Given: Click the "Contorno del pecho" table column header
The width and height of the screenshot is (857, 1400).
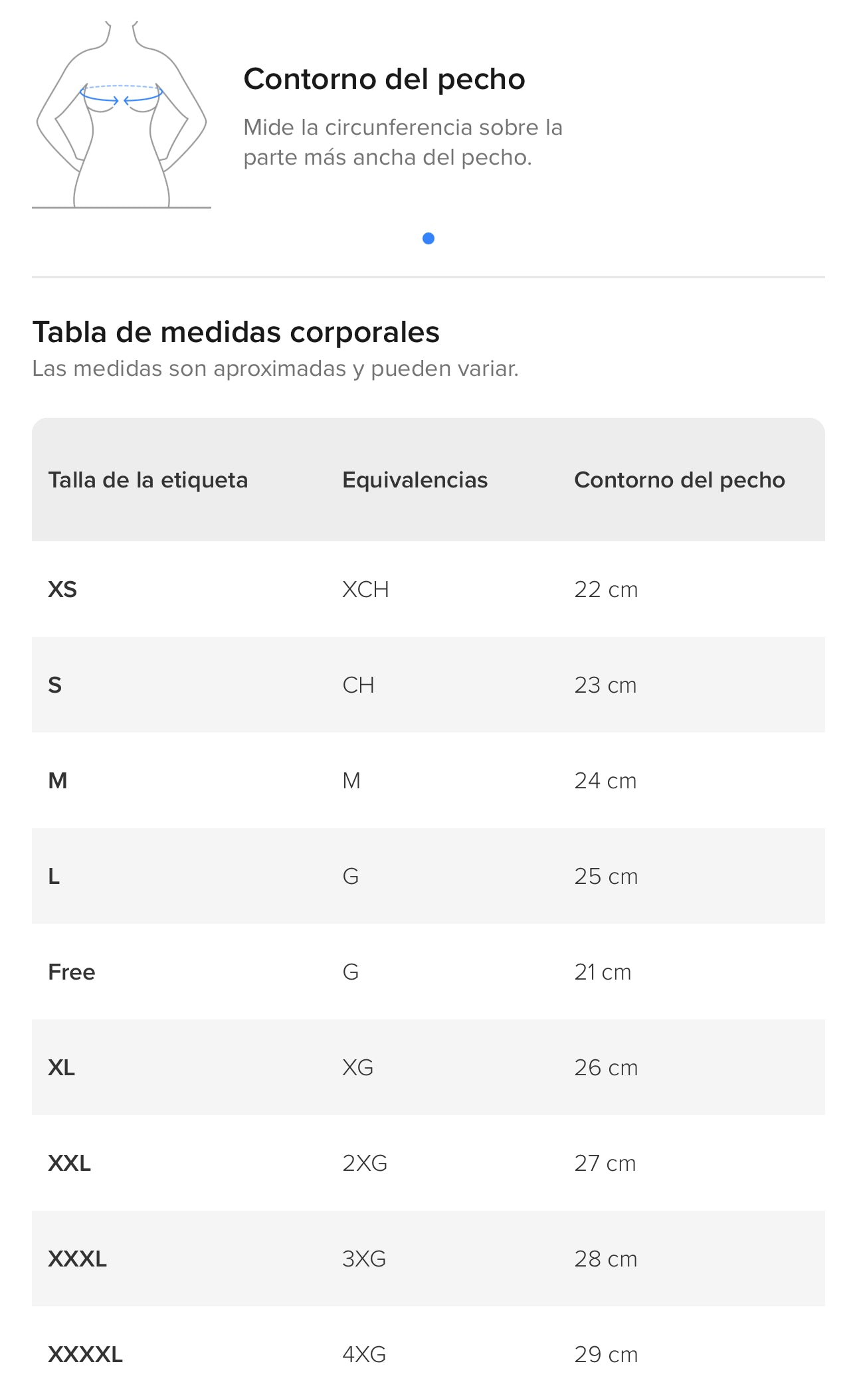Looking at the screenshot, I should click(x=679, y=480).
